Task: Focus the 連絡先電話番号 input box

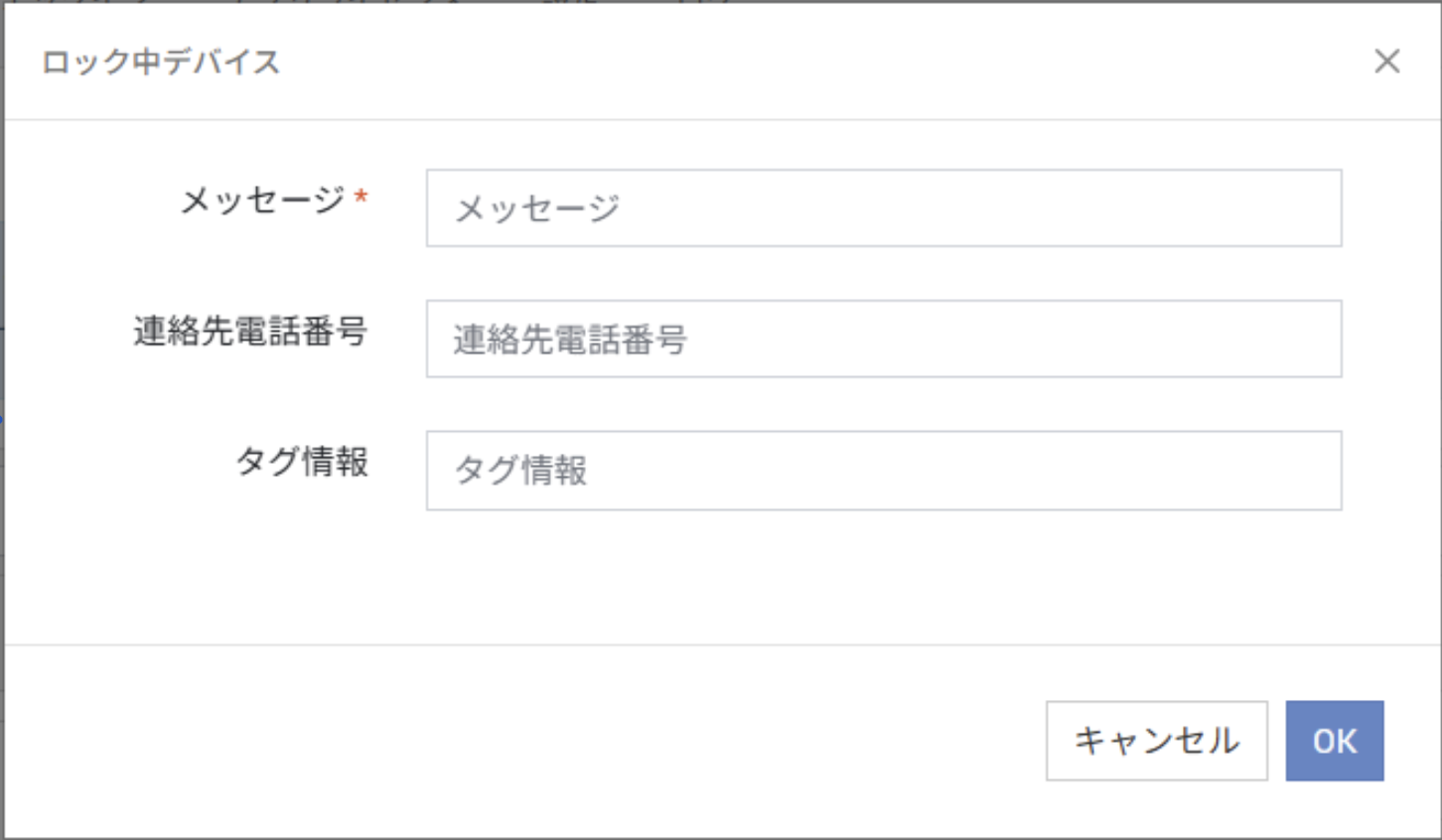Action: (883, 340)
